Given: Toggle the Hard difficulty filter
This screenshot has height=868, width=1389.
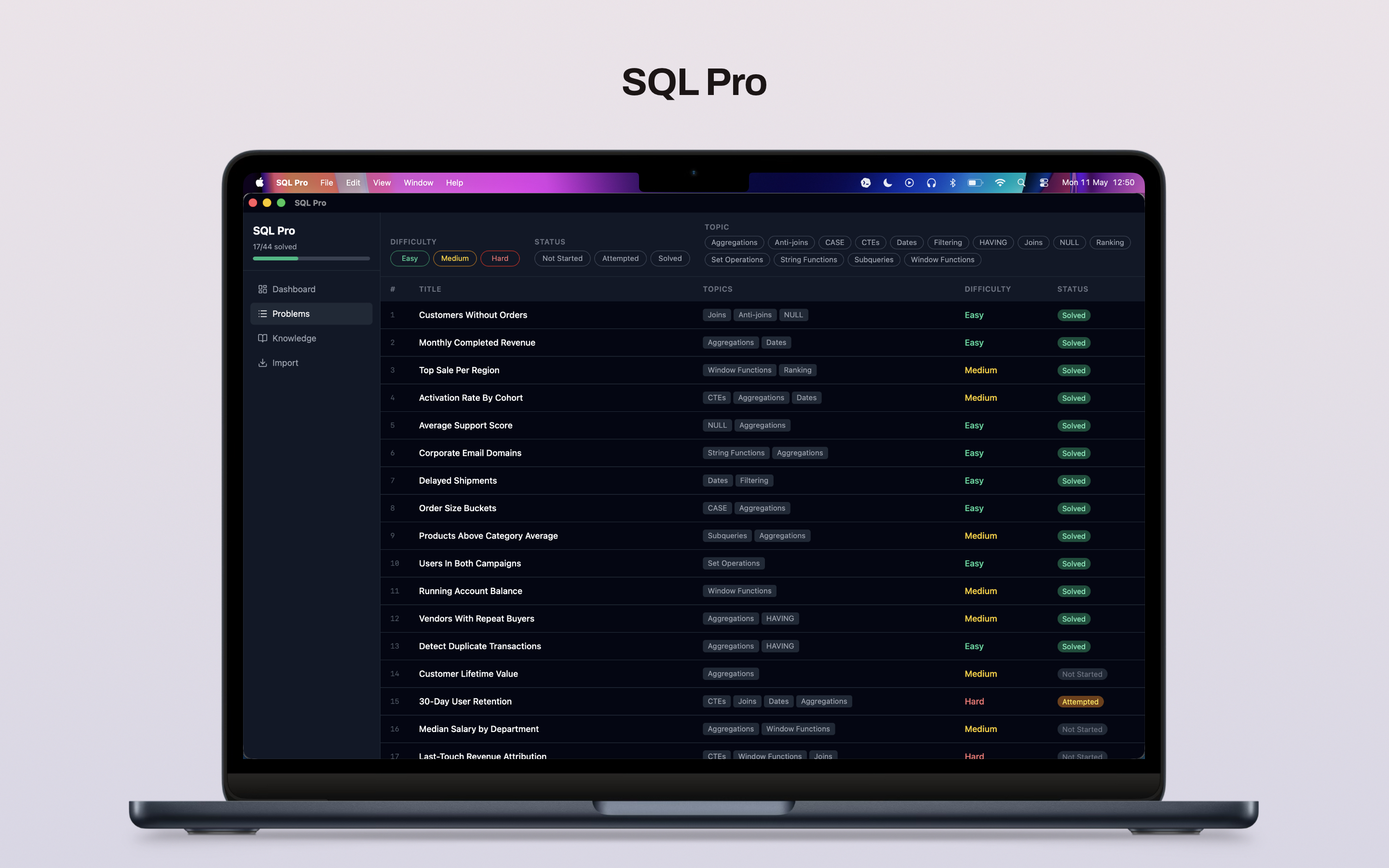Looking at the screenshot, I should [500, 258].
